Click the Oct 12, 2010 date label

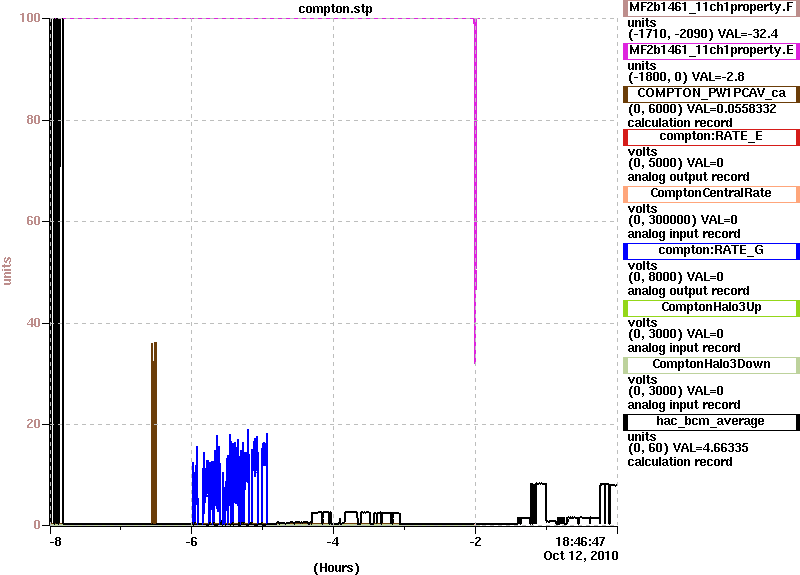pyautogui.click(x=581, y=556)
